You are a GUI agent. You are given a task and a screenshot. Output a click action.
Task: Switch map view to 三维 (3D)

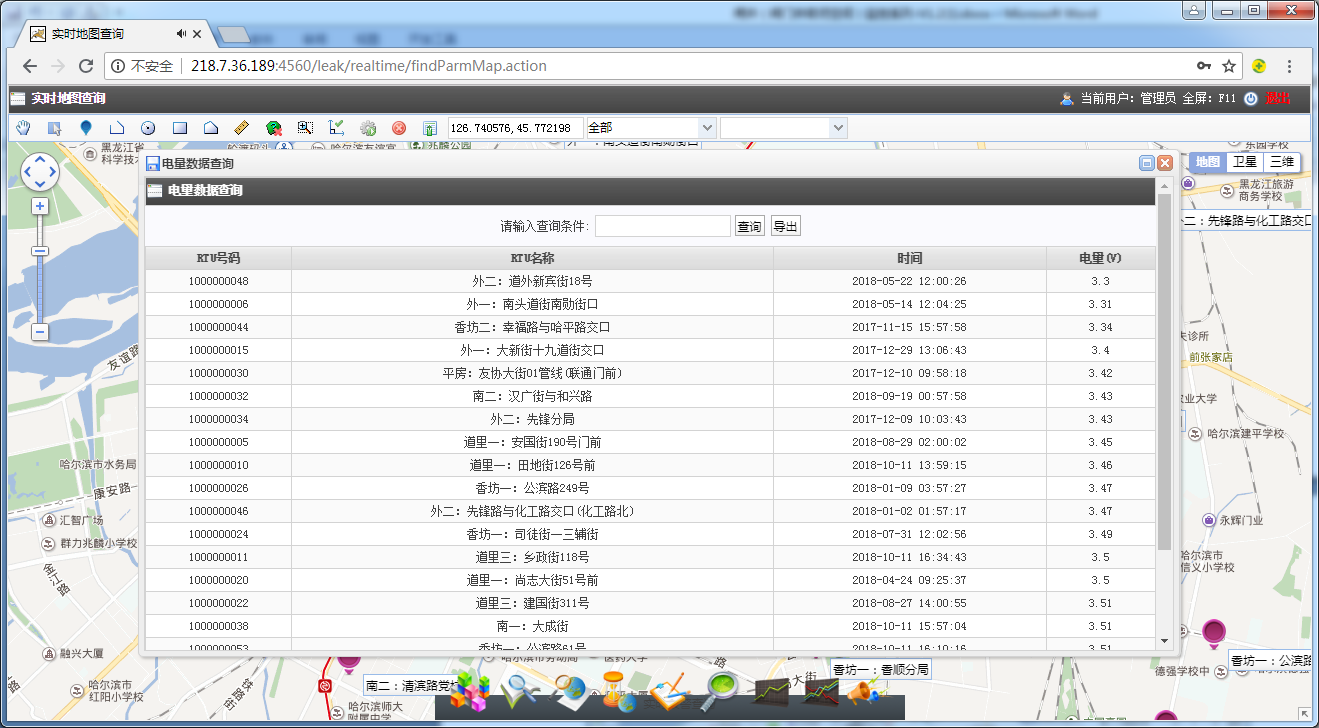pyautogui.click(x=1282, y=162)
